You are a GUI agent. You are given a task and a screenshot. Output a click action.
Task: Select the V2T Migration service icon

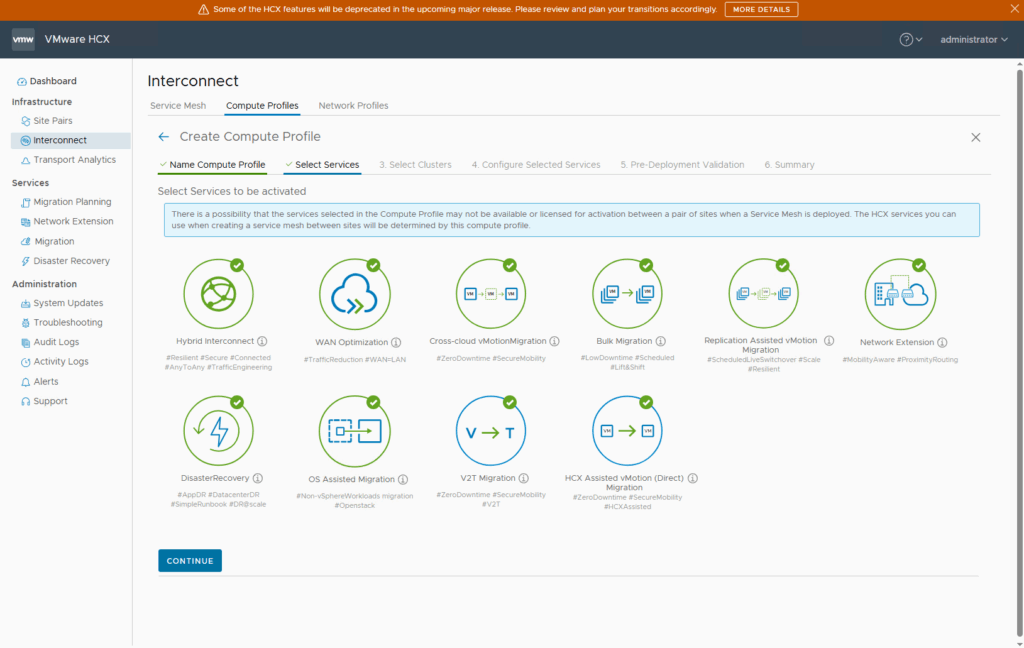point(490,431)
